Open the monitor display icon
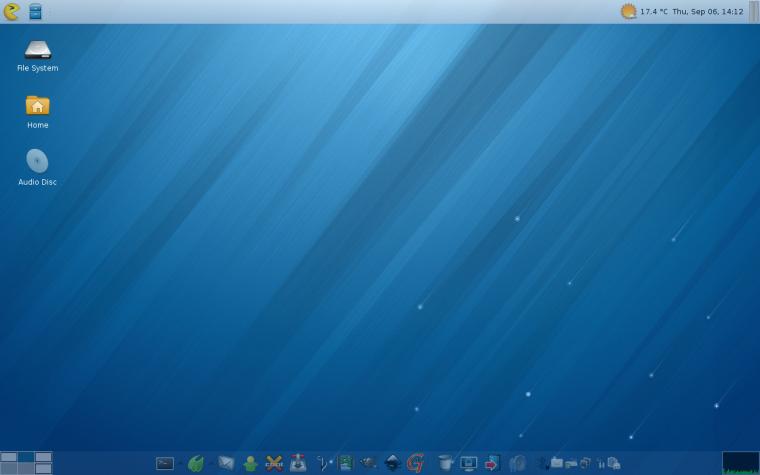760x475 pixels. [x=468, y=463]
